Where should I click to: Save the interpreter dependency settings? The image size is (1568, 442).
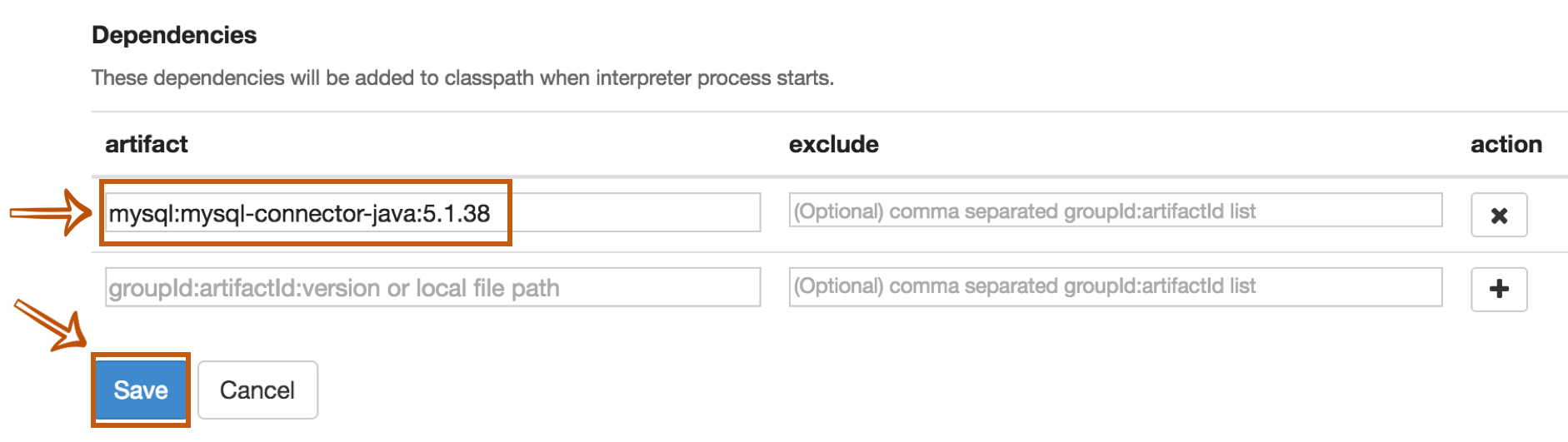(141, 390)
